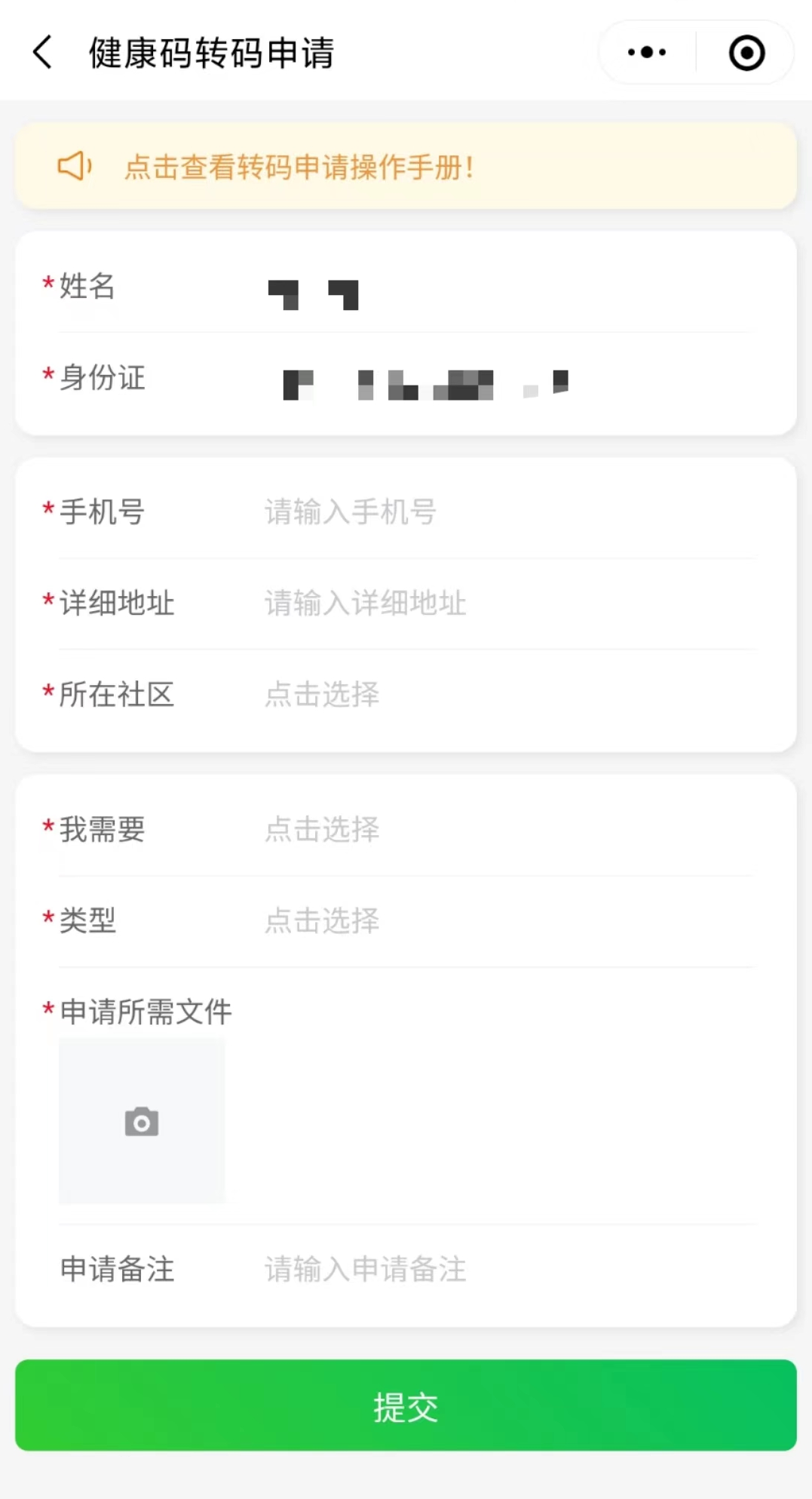The height and width of the screenshot is (1499, 812).
Task: Tap the 申请所需文件 label
Action: (146, 1012)
